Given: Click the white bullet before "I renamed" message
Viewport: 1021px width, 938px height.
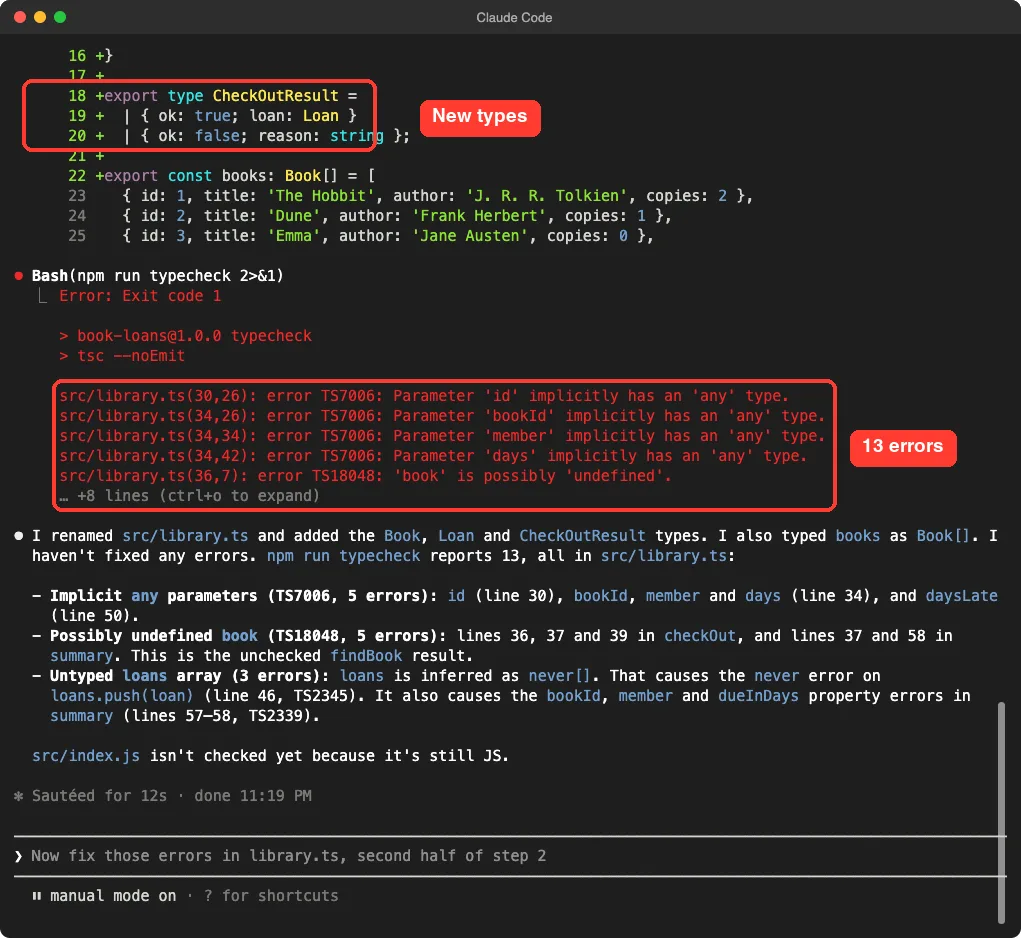Looking at the screenshot, I should [x=19, y=536].
